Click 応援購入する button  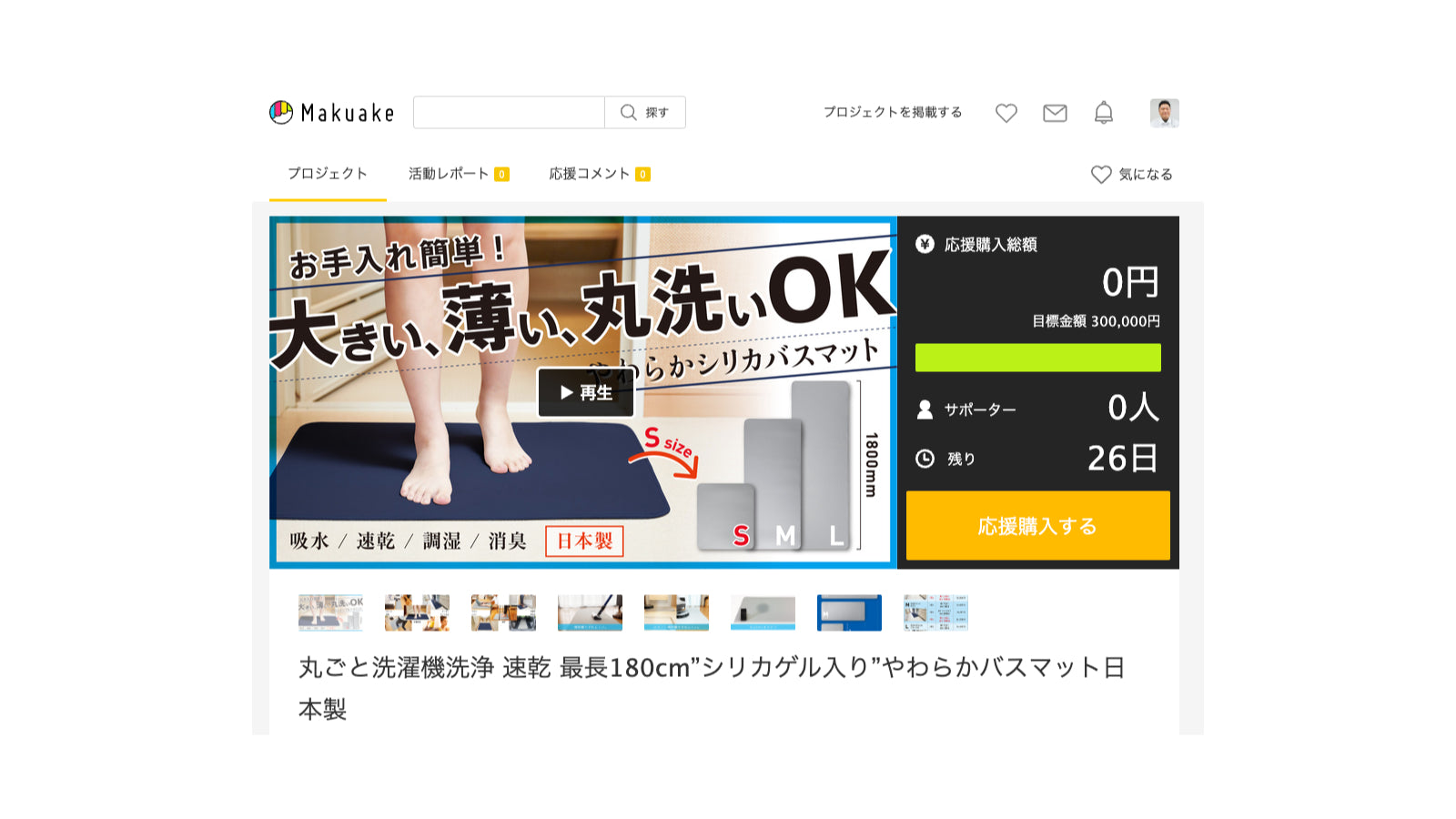pyautogui.click(x=1038, y=525)
